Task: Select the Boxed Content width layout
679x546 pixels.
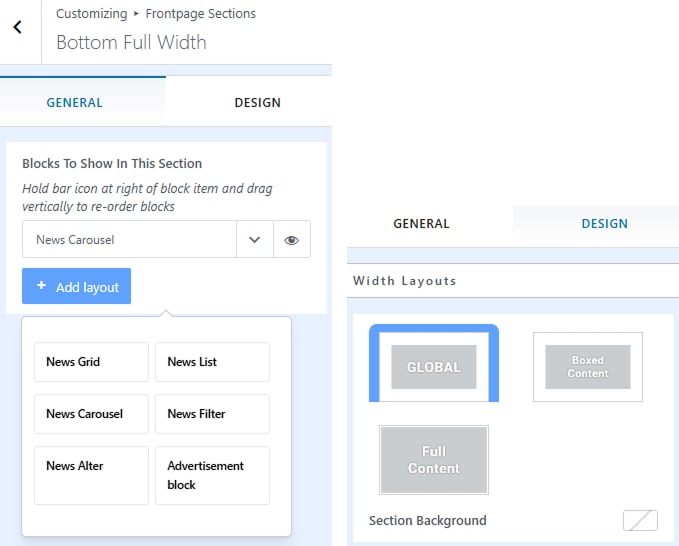Action: coord(587,367)
